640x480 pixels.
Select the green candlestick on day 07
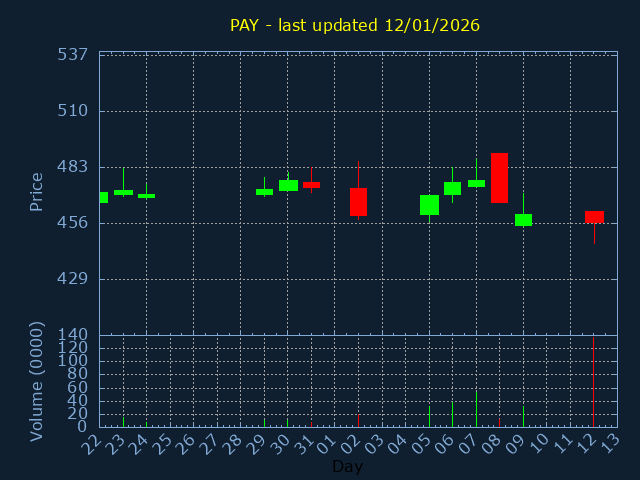pos(476,183)
